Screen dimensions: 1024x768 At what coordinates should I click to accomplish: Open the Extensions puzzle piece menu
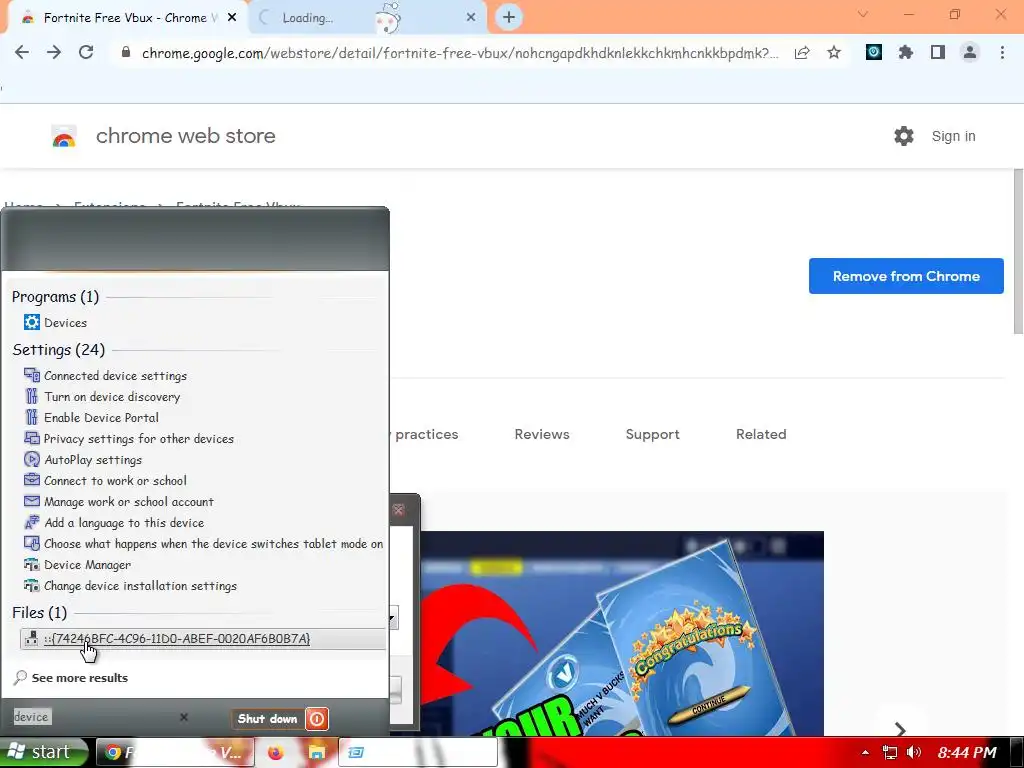coord(906,52)
